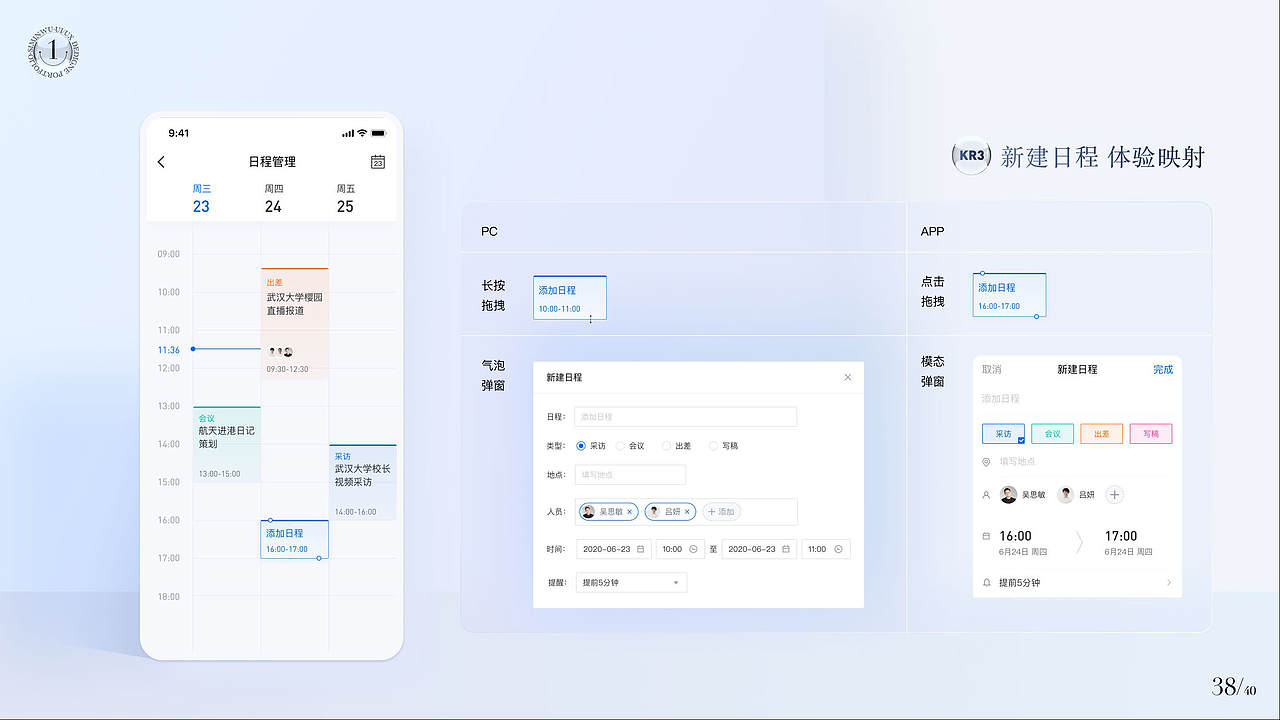Click clock icon in 10:00 time field
Viewport: 1280px width, 720px height.
pos(693,549)
